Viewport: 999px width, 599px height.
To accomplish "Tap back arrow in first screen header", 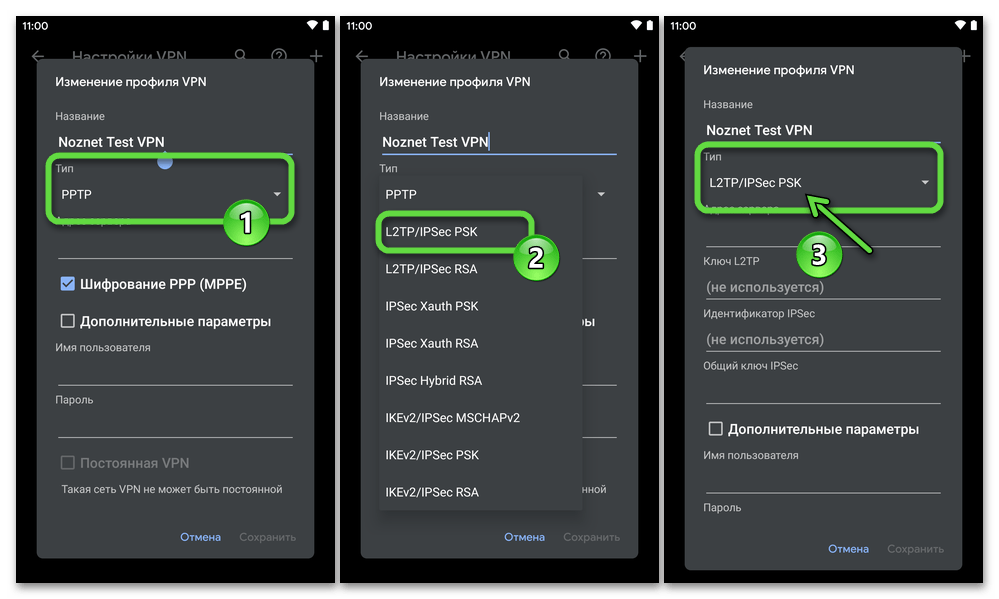I will point(38,56).
